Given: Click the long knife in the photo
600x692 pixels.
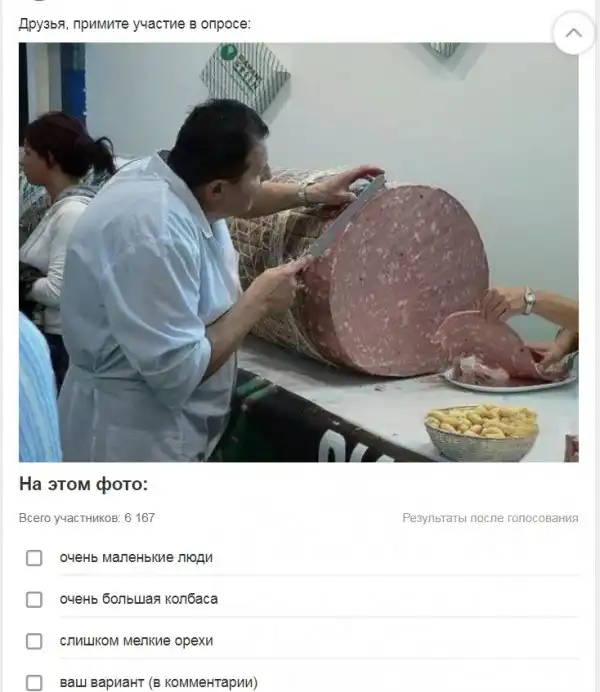Looking at the screenshot, I should tap(342, 221).
